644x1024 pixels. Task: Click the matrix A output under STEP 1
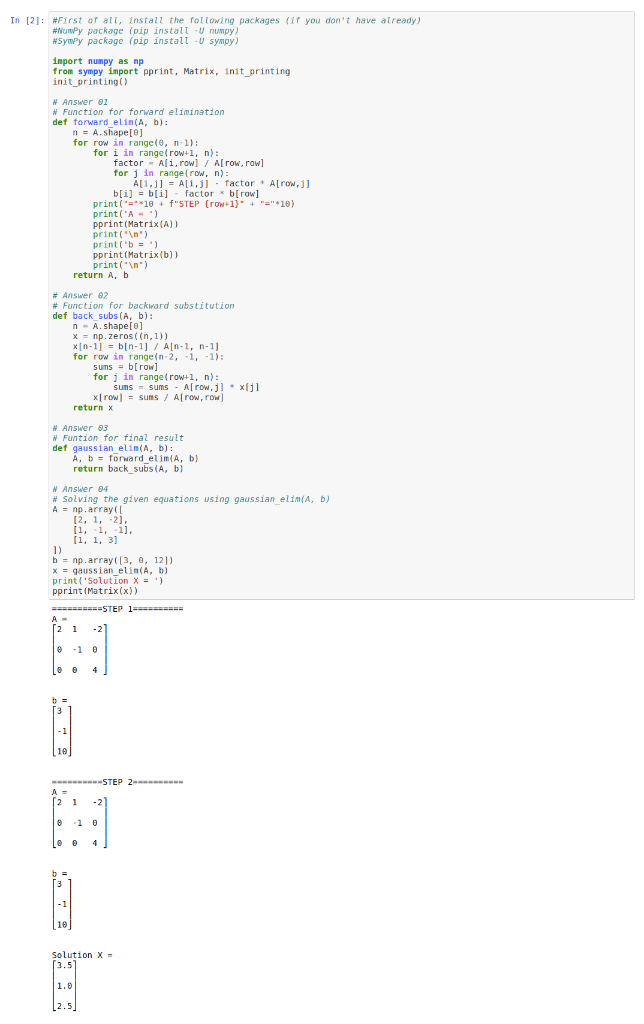[79, 649]
